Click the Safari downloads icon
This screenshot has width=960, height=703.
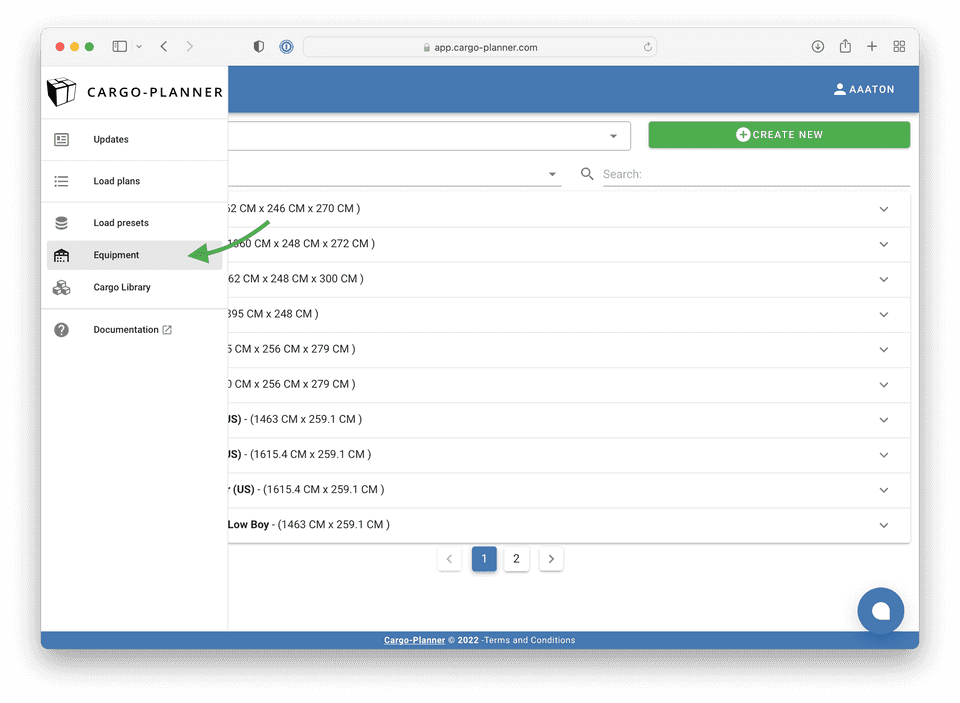pyautogui.click(x=818, y=47)
